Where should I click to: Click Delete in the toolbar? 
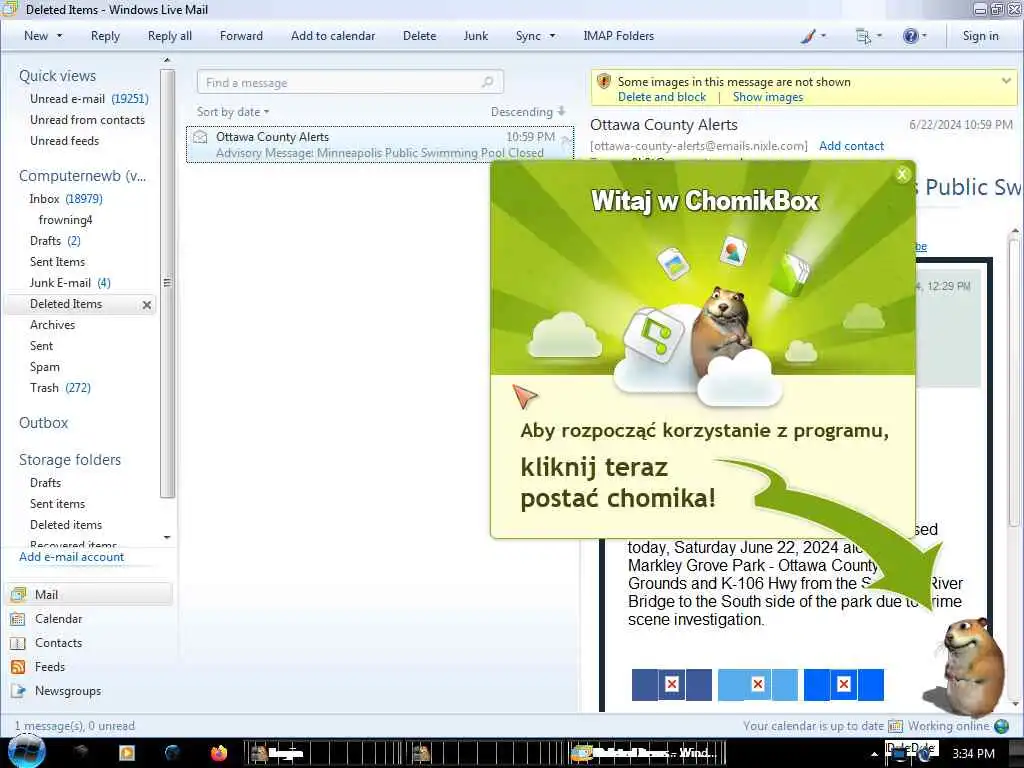click(419, 36)
